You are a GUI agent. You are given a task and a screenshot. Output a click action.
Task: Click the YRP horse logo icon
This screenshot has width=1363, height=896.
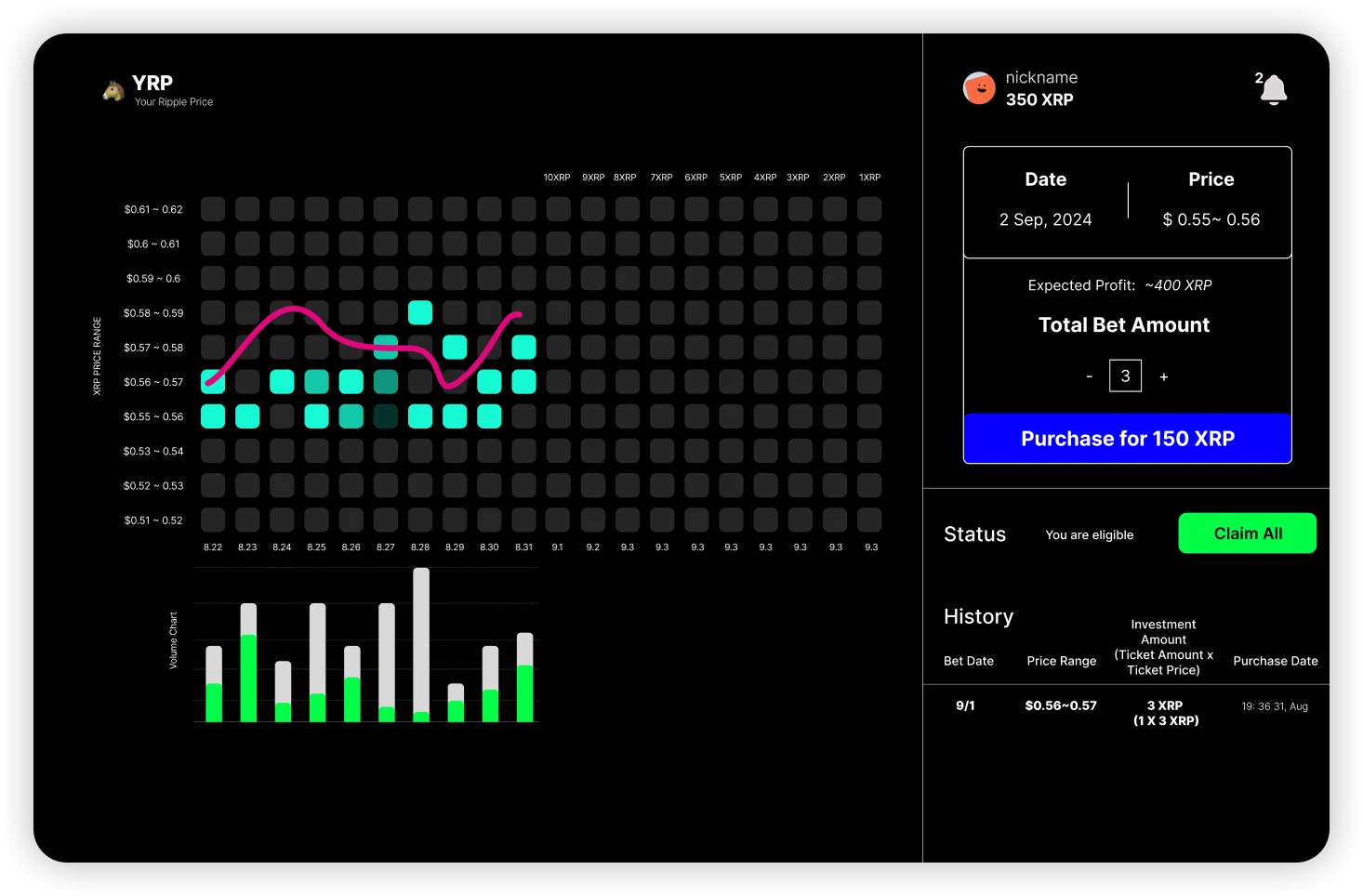pyautogui.click(x=113, y=90)
